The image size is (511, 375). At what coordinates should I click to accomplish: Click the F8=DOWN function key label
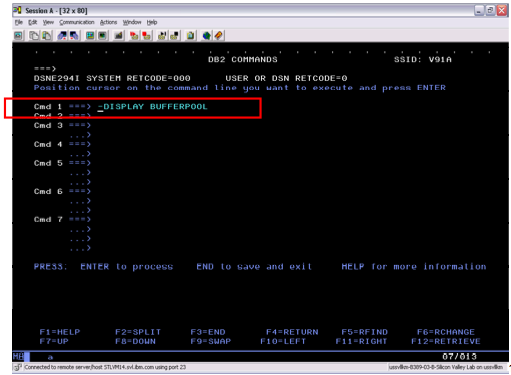135,341
